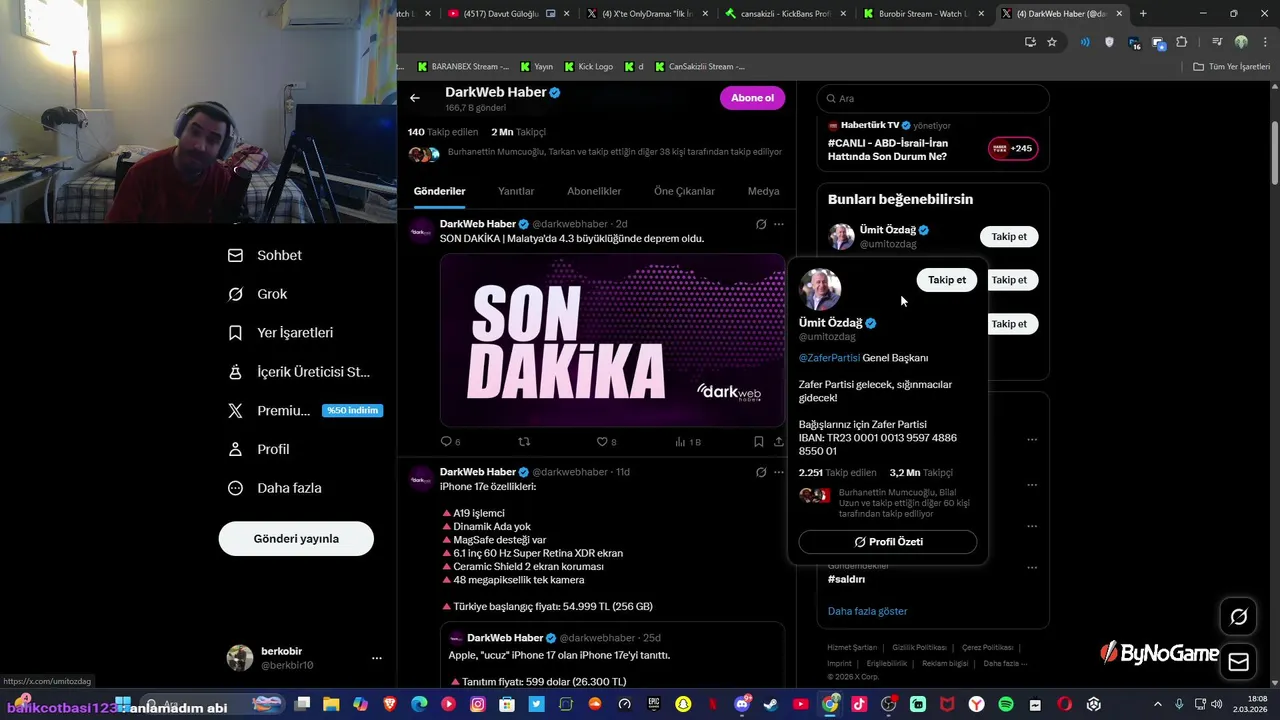Switch to the Yanıtlar tab
The height and width of the screenshot is (720, 1280).
tap(516, 191)
